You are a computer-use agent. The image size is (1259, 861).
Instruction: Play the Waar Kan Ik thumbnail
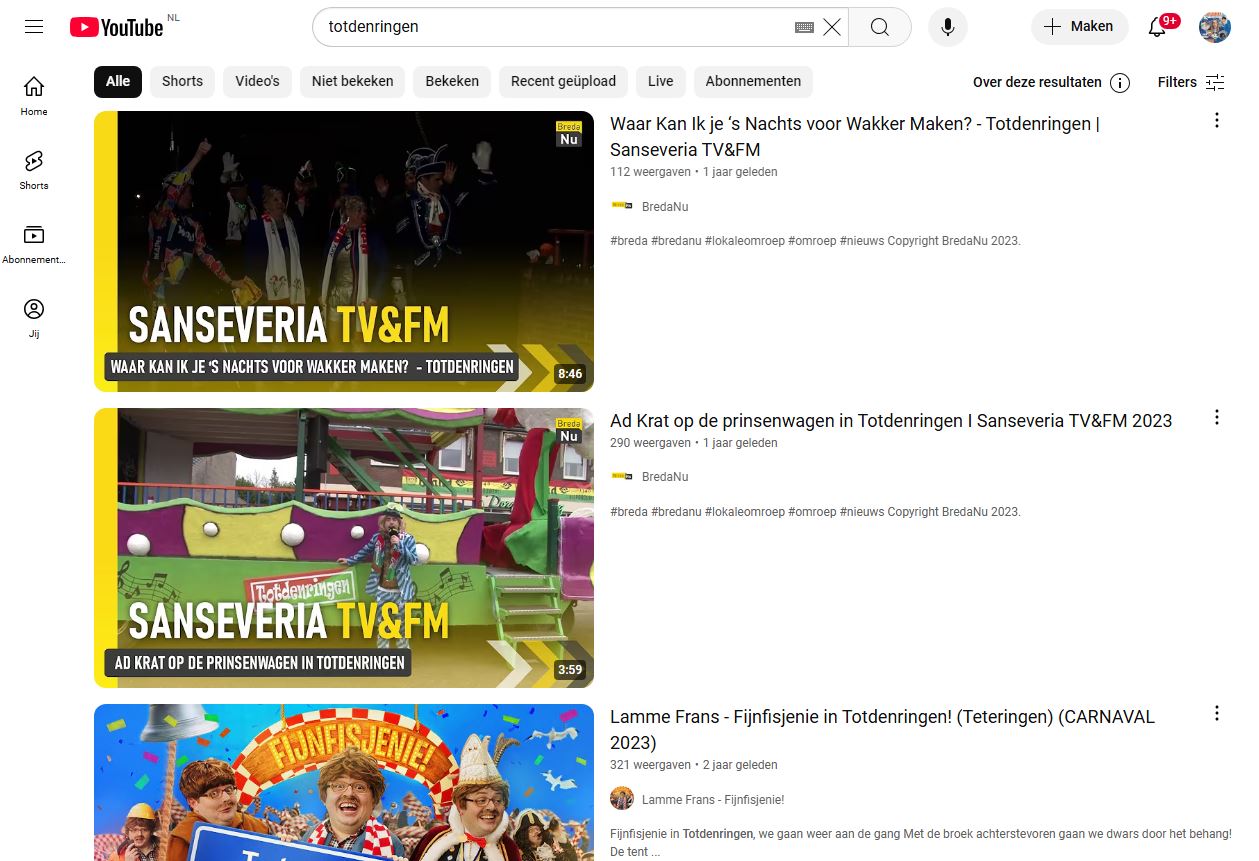click(344, 251)
